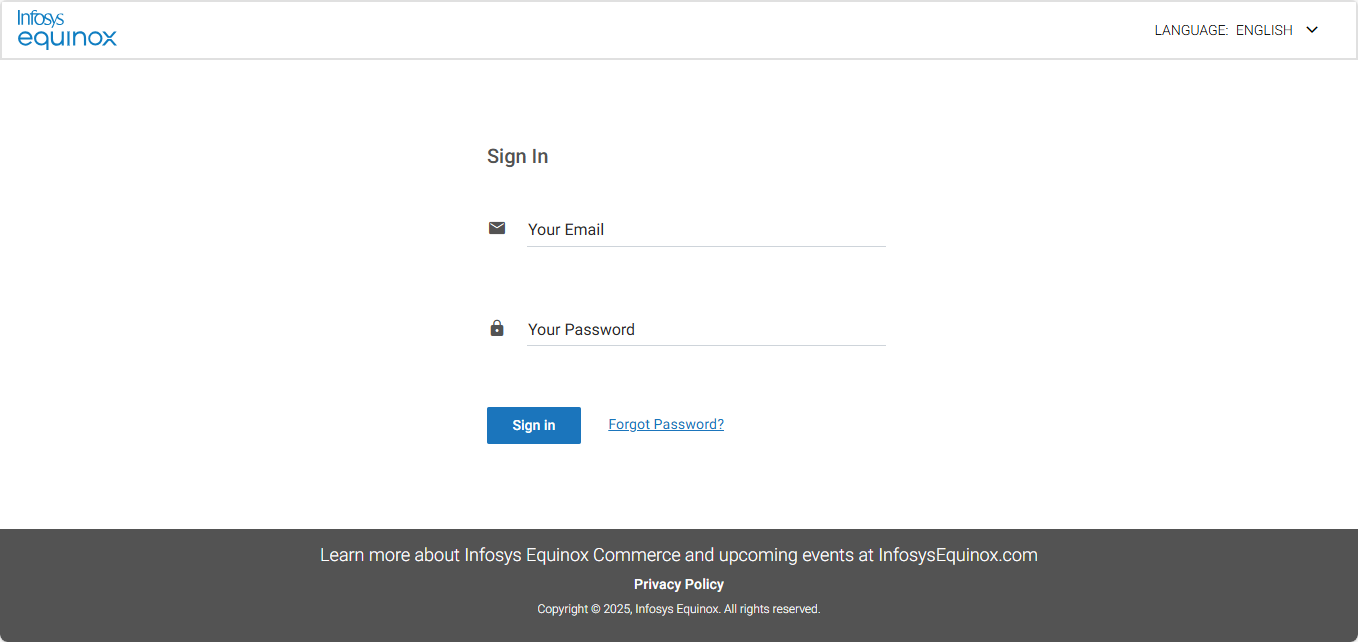This screenshot has height=642, width=1358.
Task: Focus the Your Password input field
Action: tap(706, 330)
